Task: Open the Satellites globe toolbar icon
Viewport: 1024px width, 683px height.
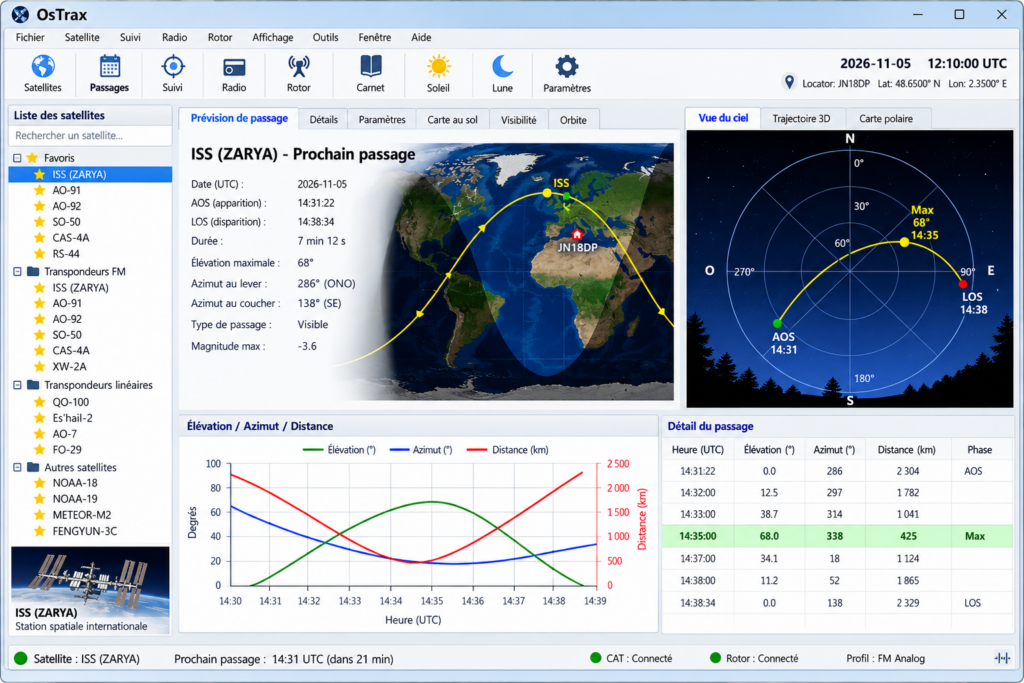Action: click(43, 66)
